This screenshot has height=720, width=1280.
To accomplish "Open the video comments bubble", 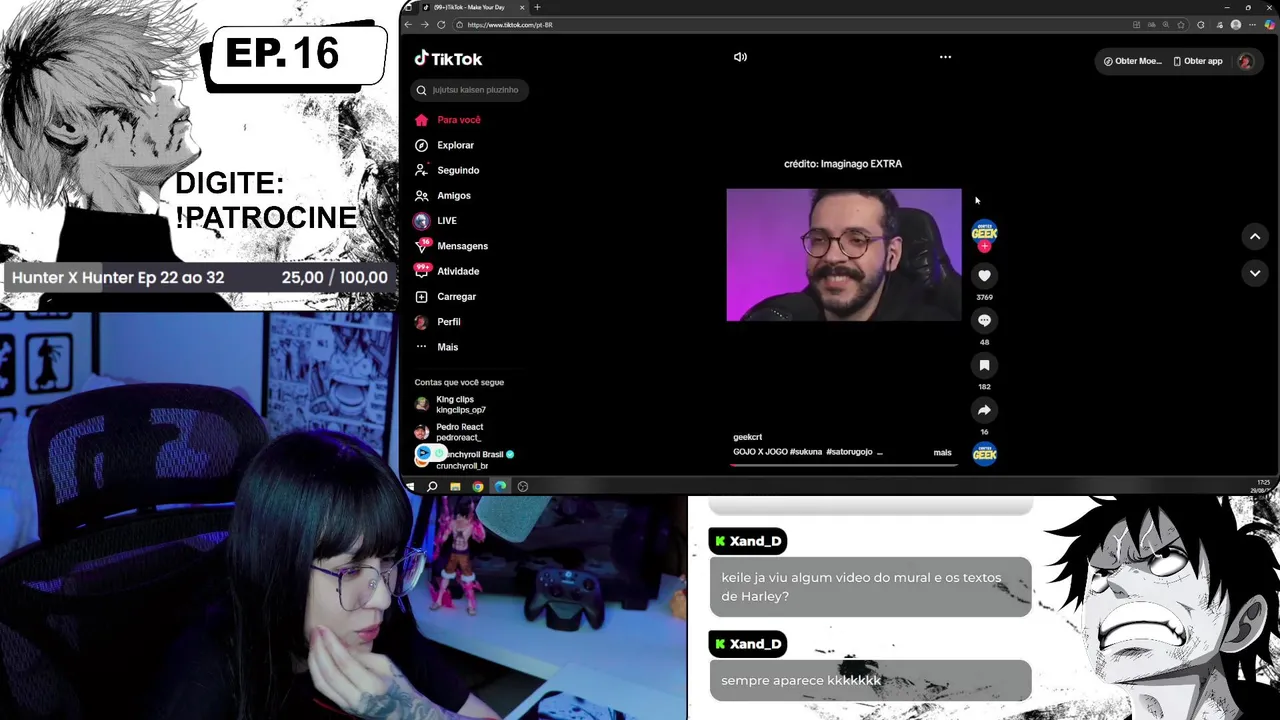I will pos(984,320).
